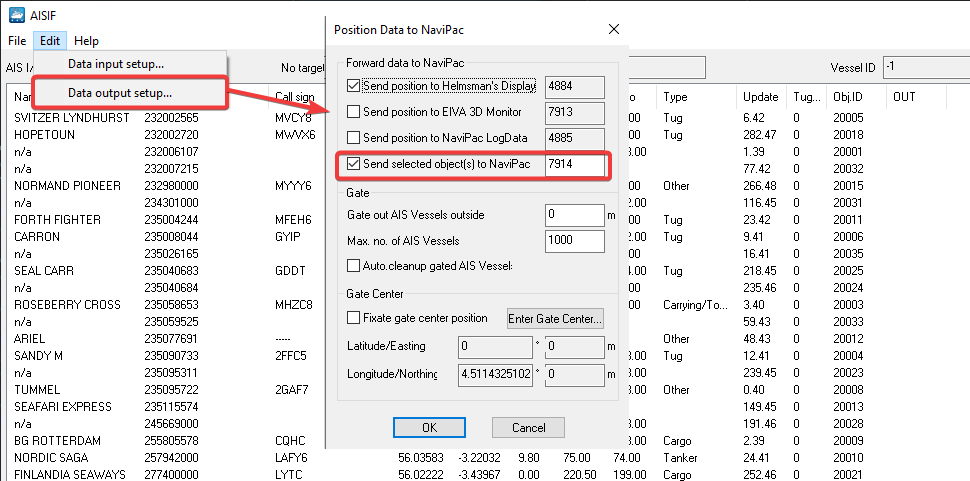Image resolution: width=970 pixels, height=481 pixels.
Task: Click call sign 2GAF7
Action: point(291,390)
